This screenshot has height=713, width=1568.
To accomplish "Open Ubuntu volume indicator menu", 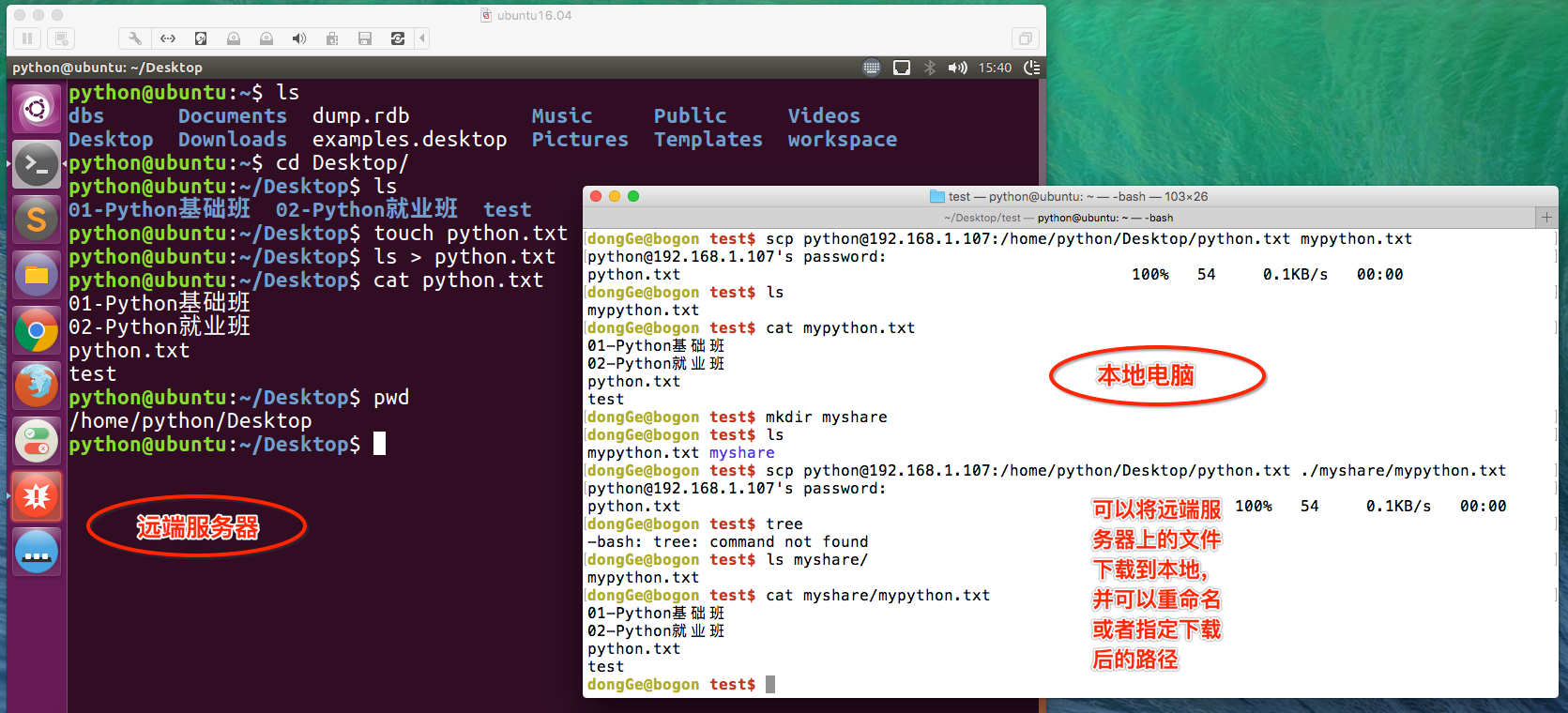I will point(957,68).
